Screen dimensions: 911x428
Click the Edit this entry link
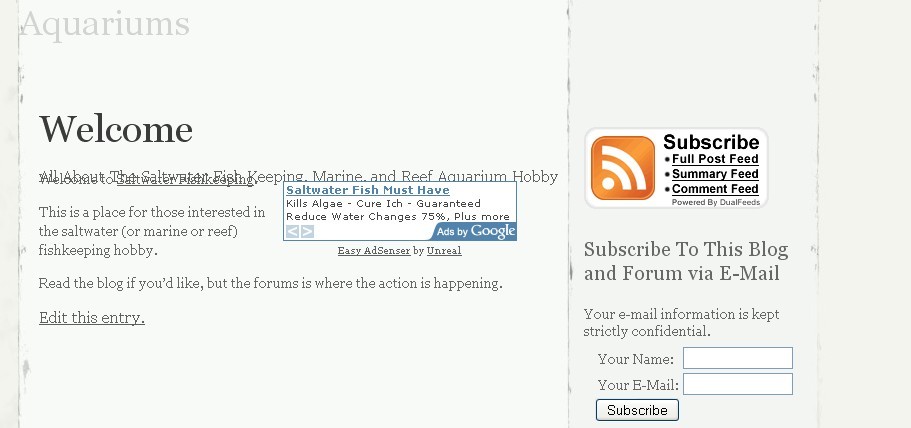coord(92,318)
